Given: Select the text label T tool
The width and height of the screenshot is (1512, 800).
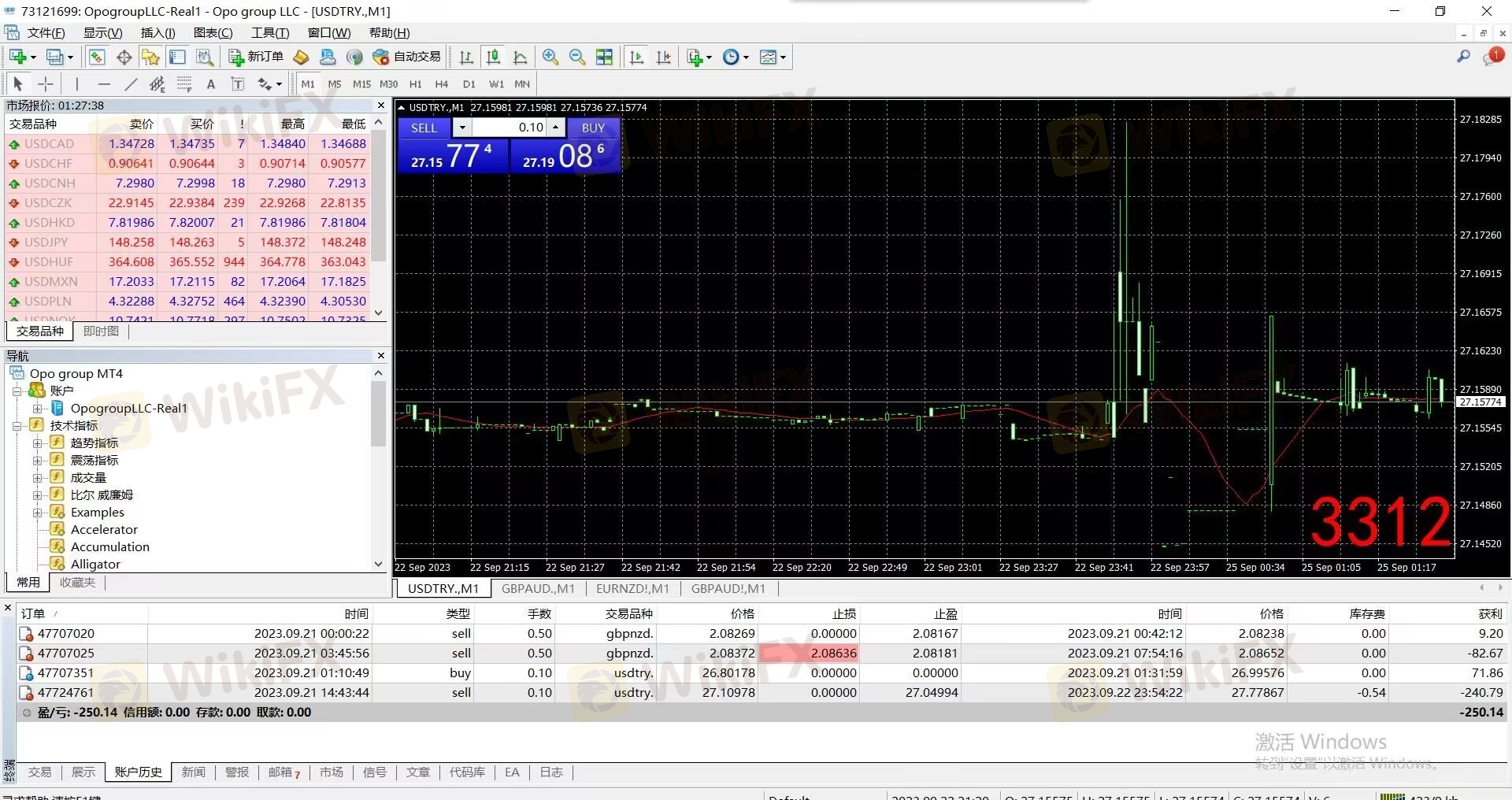Looking at the screenshot, I should (237, 83).
